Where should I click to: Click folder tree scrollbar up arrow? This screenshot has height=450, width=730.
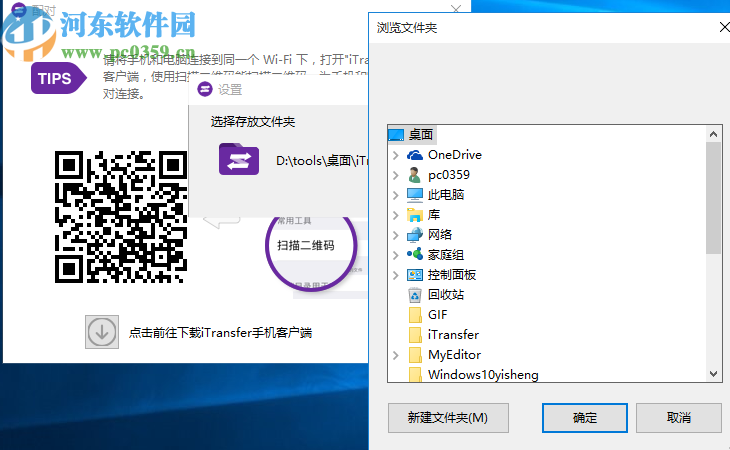713,134
